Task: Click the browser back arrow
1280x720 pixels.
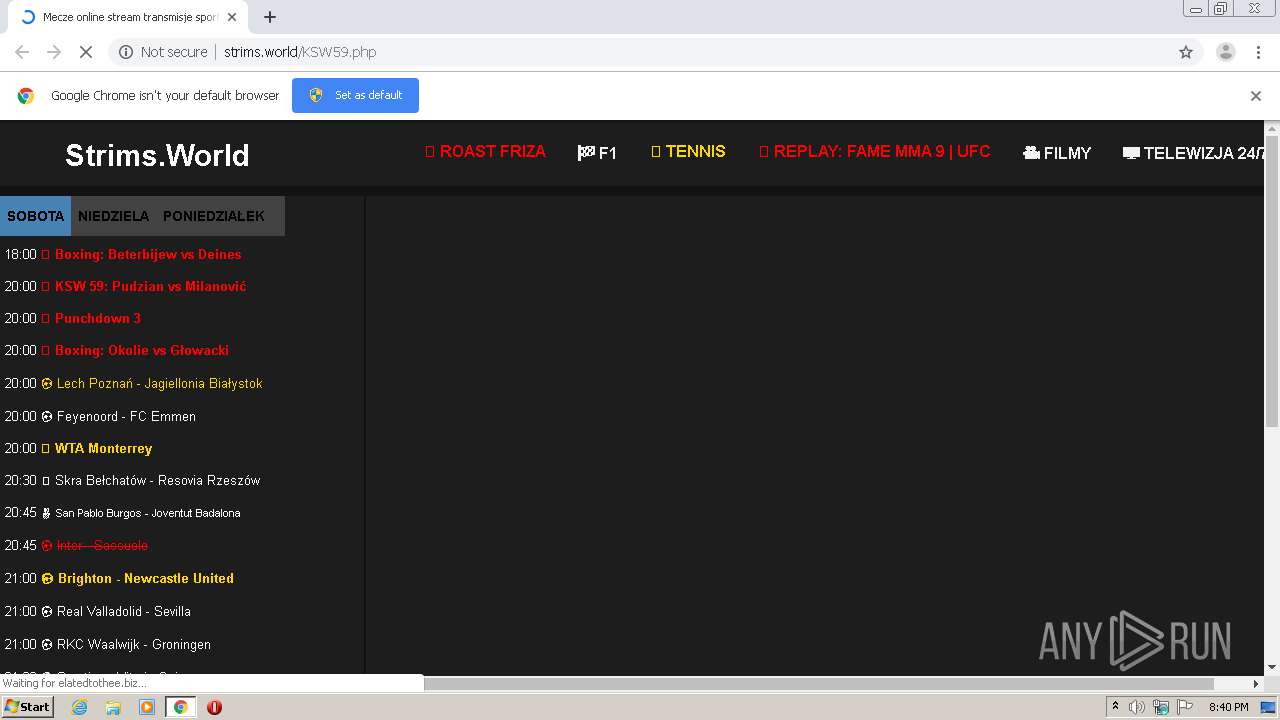Action: pos(22,52)
